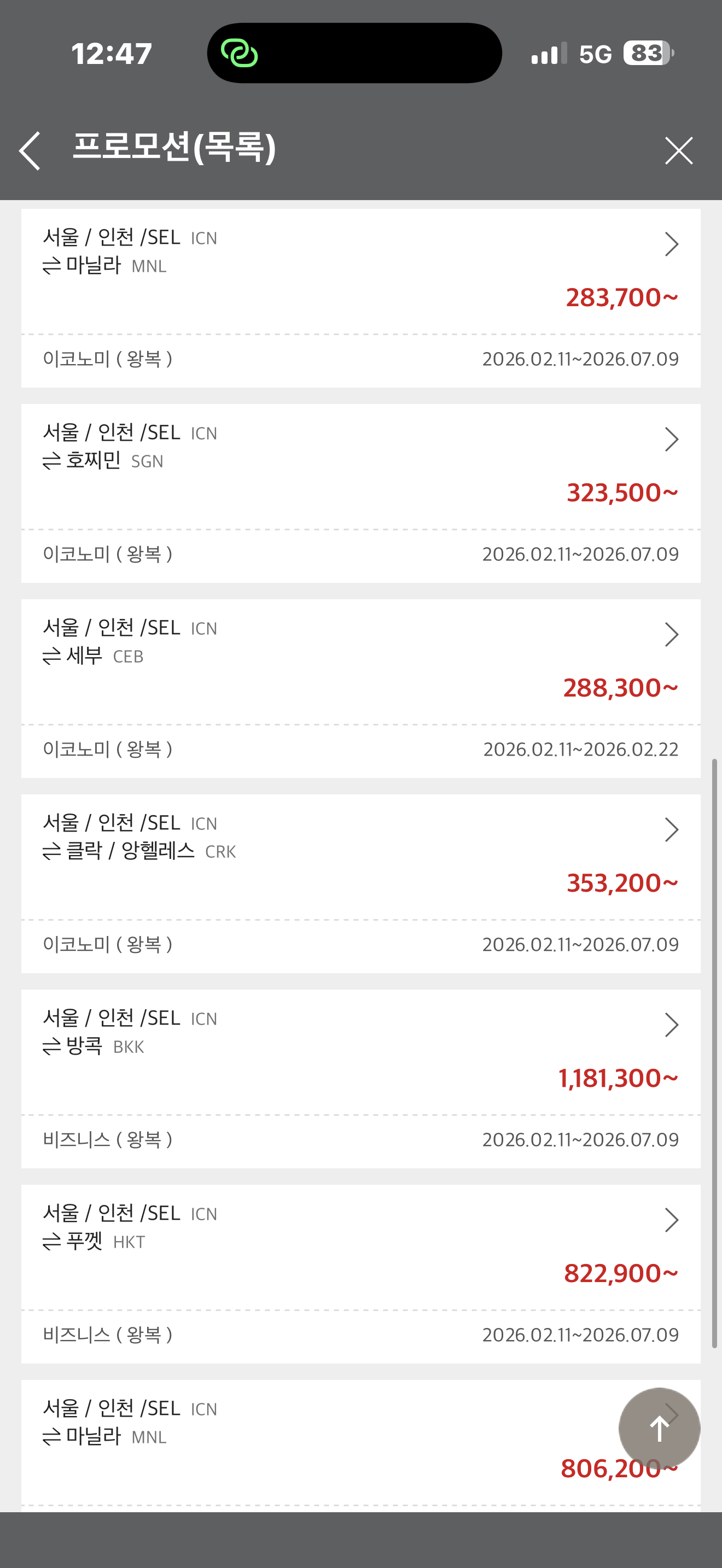Close the promotion list page

678,150
